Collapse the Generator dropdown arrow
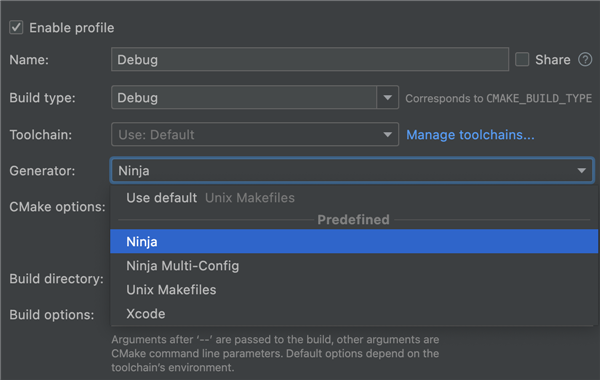This screenshot has height=380, width=600. pos(582,171)
